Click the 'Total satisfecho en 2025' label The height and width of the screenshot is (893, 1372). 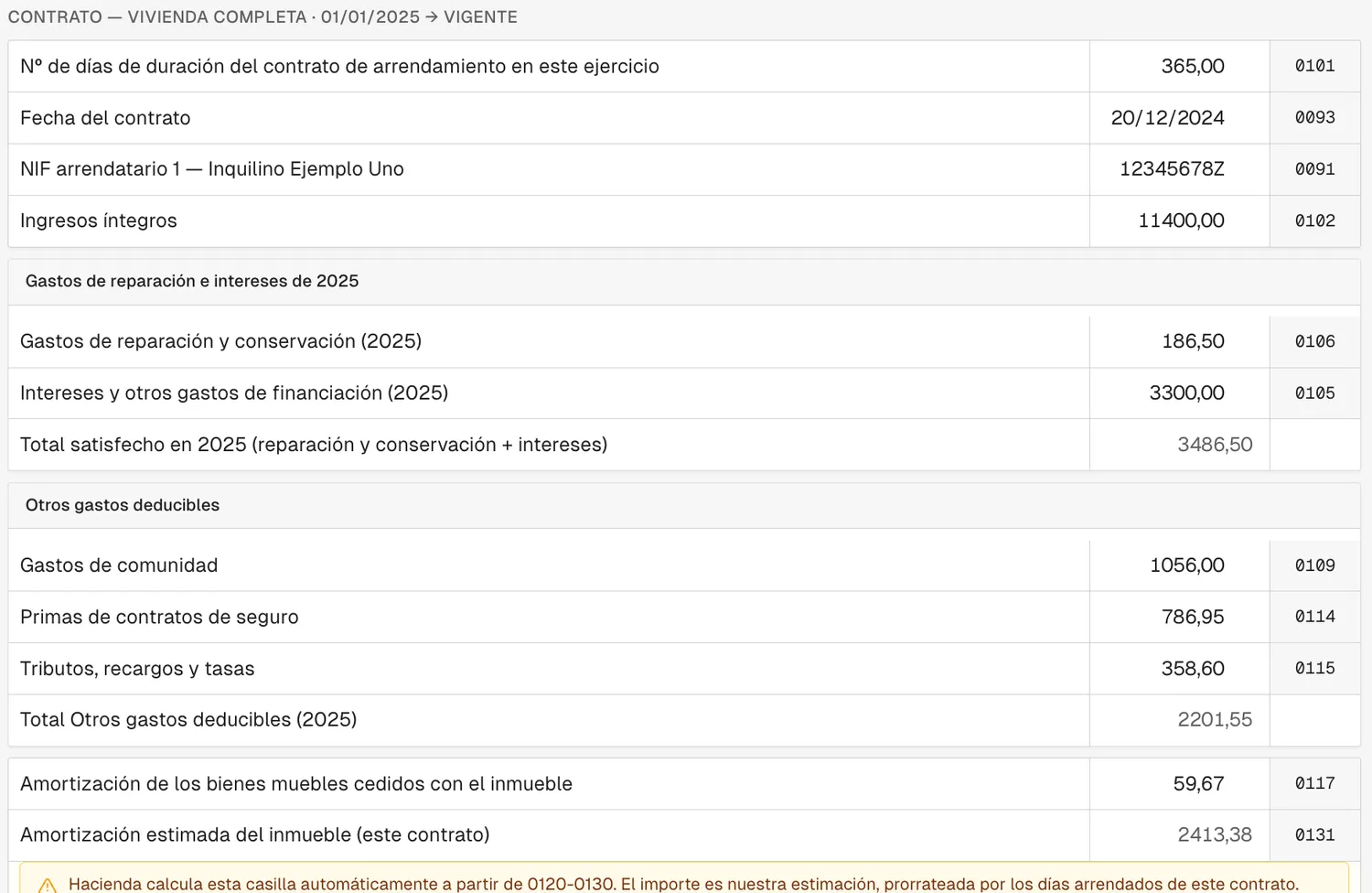134,445
